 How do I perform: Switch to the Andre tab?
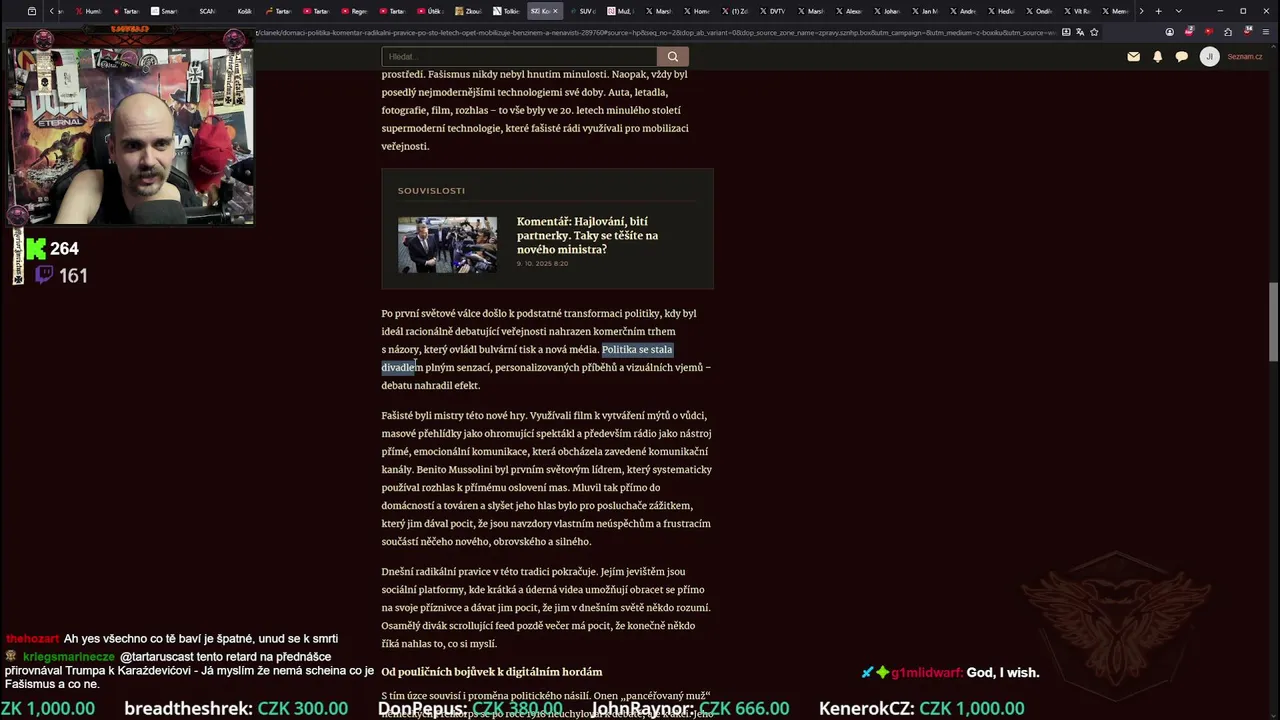[963, 11]
